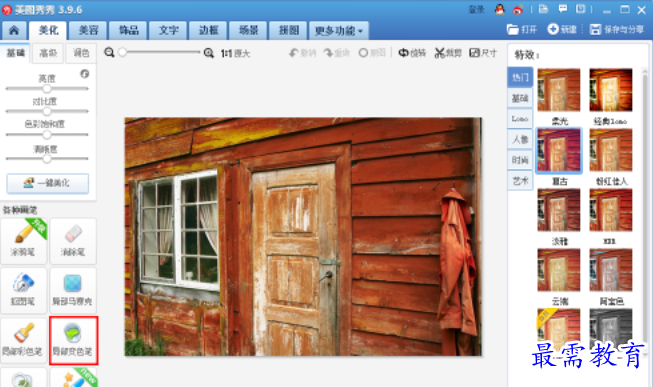Apply the 粉红佳人 effect thumbnail
Image resolution: width=653 pixels, height=387 pixels.
(611, 150)
